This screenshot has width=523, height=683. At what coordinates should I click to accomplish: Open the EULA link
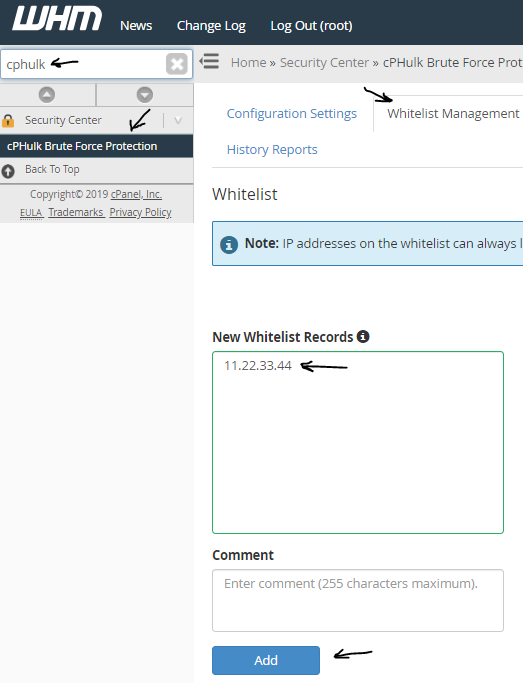tap(31, 213)
